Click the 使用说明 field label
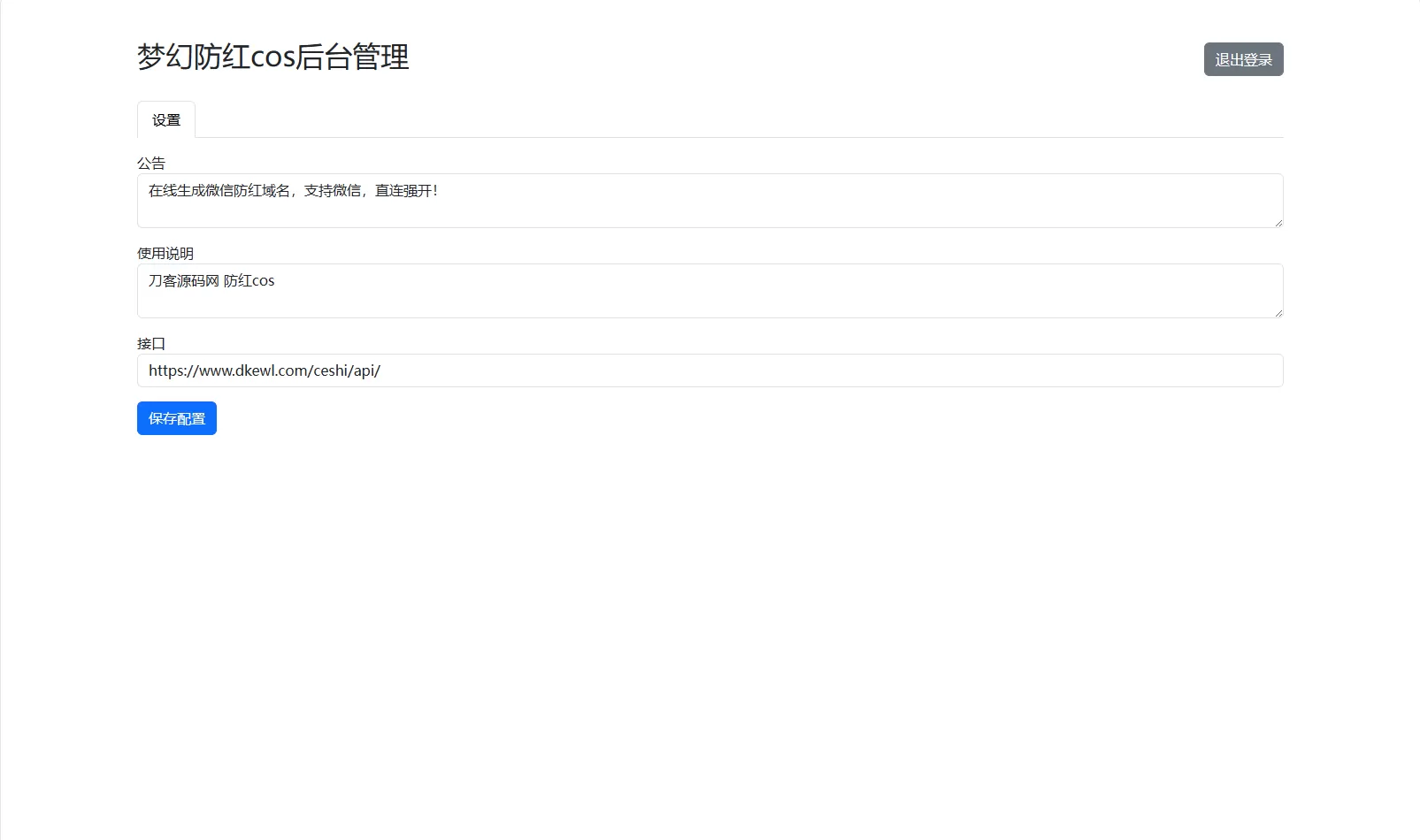The width and height of the screenshot is (1420, 840). 165,253
